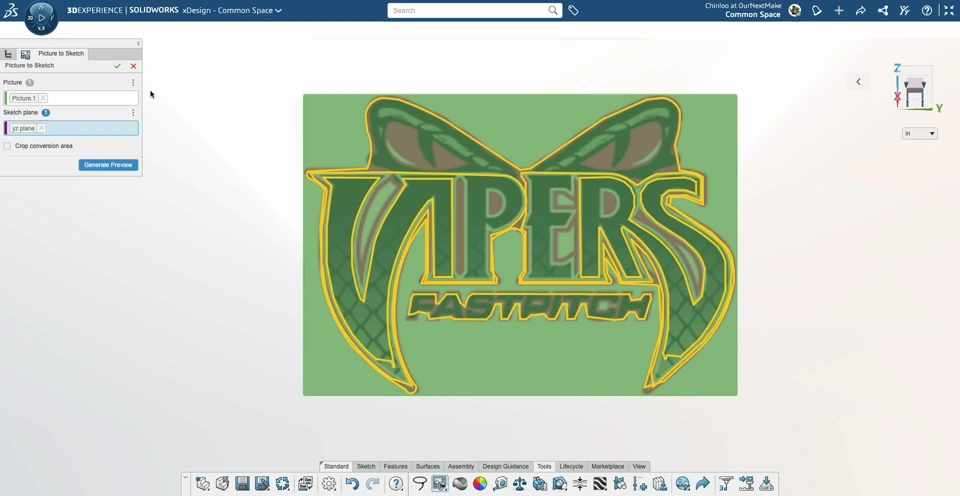Collapse the left side panel arrow

point(138,43)
